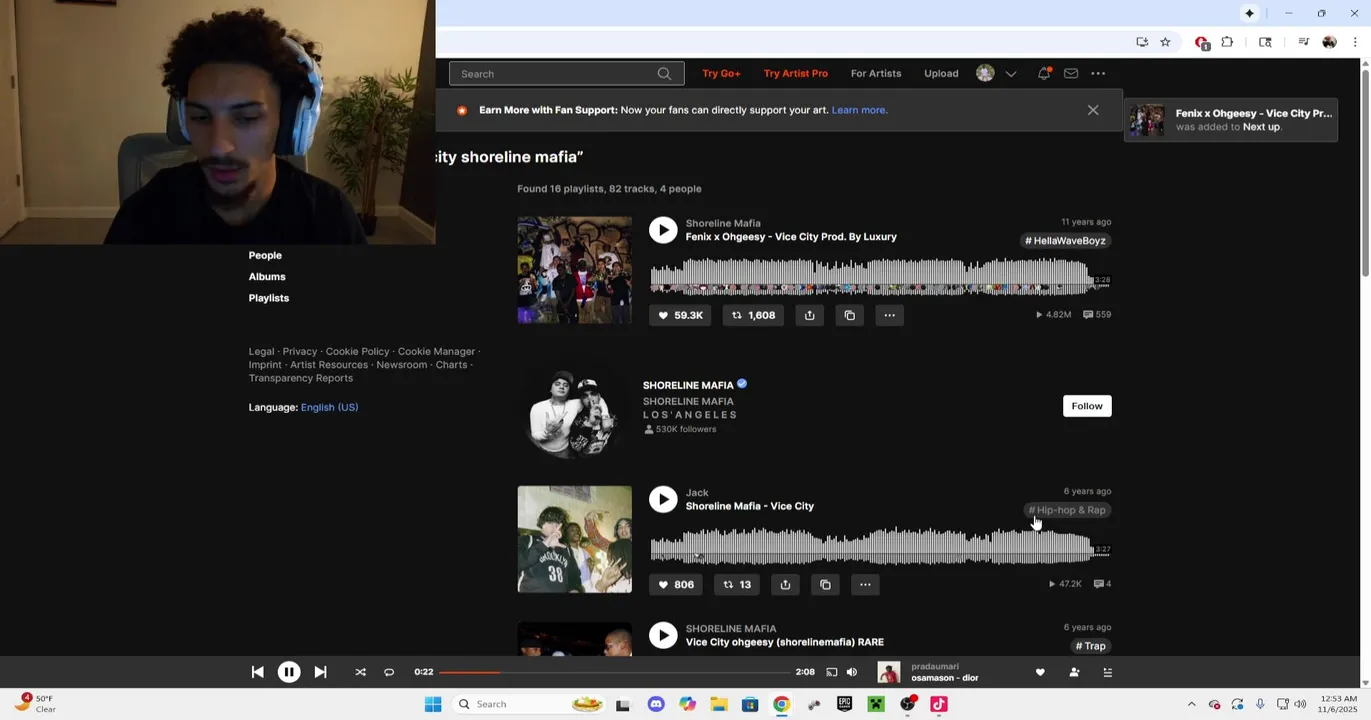Click the #Trap tag
The image size is (1371, 720).
1090,646
